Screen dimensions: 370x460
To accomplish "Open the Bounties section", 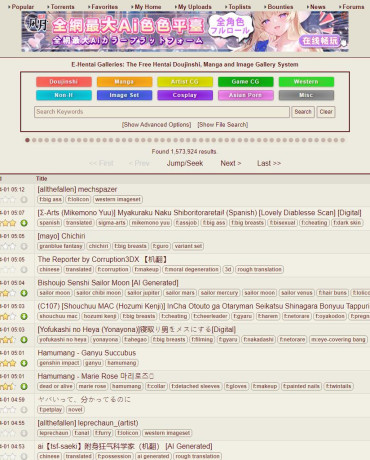I will [279, 7].
